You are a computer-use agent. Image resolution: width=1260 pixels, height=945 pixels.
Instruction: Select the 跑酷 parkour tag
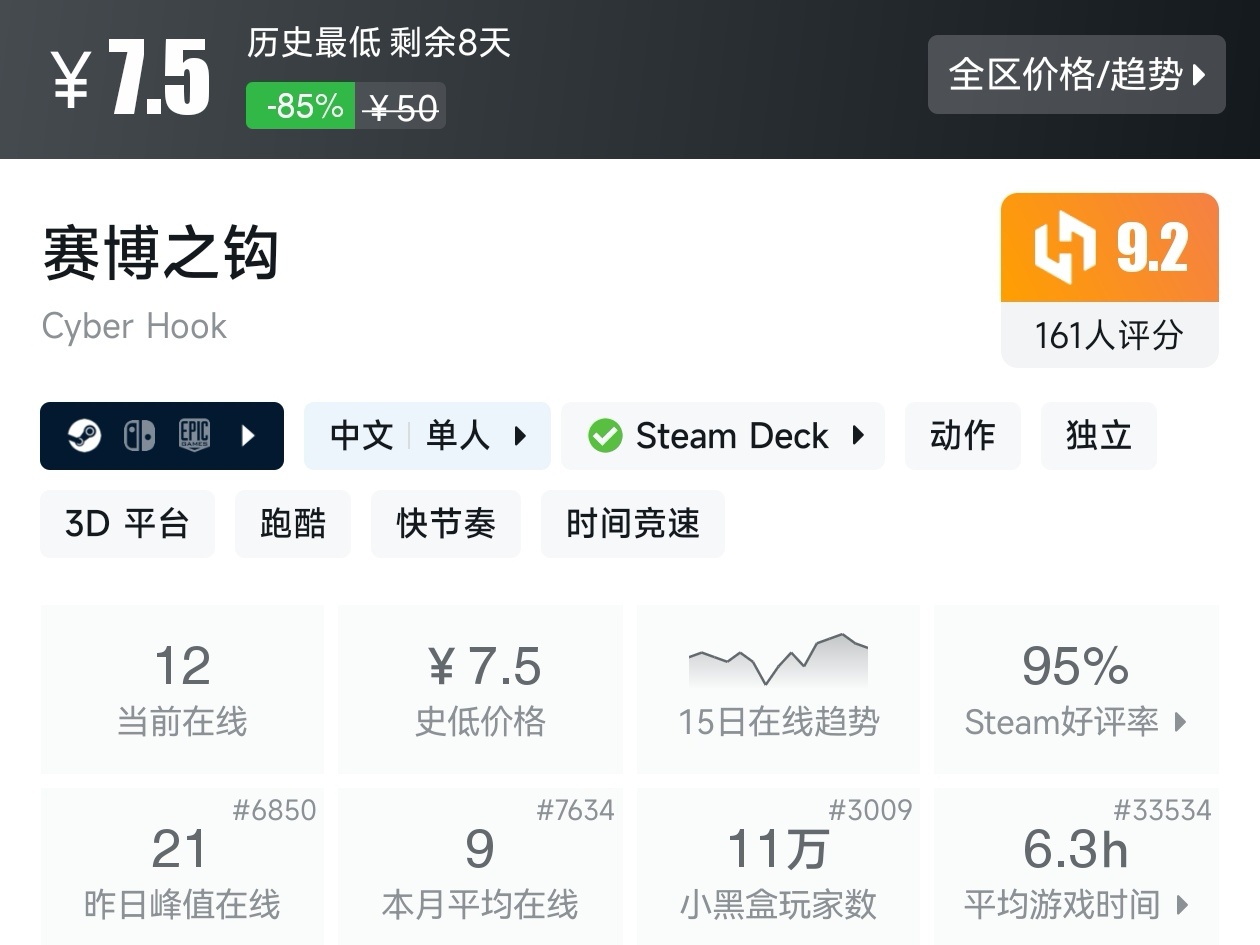[292, 524]
